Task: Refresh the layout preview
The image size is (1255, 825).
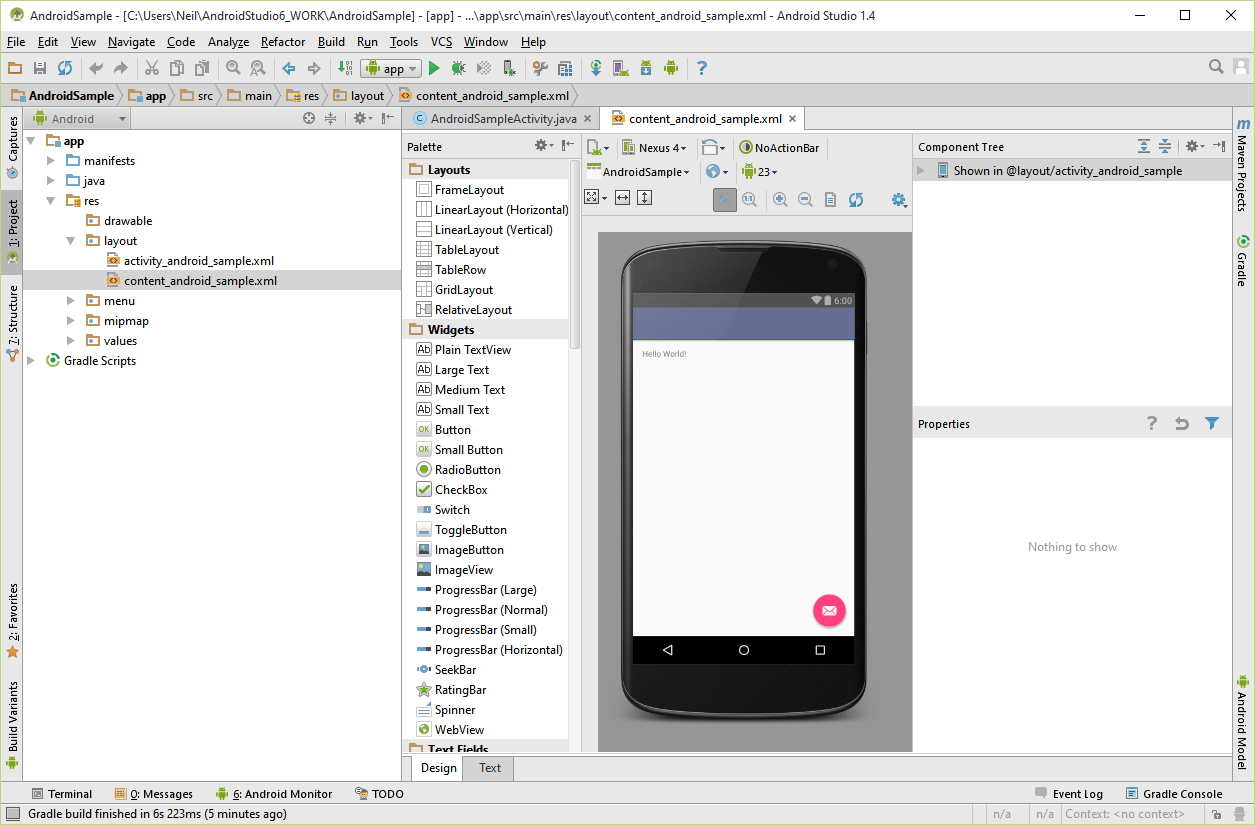Action: (x=856, y=199)
